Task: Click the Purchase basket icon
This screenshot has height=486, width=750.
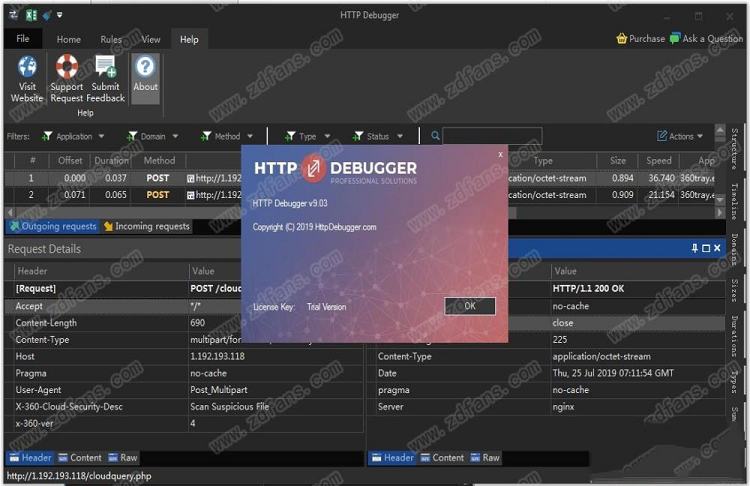Action: click(x=621, y=39)
